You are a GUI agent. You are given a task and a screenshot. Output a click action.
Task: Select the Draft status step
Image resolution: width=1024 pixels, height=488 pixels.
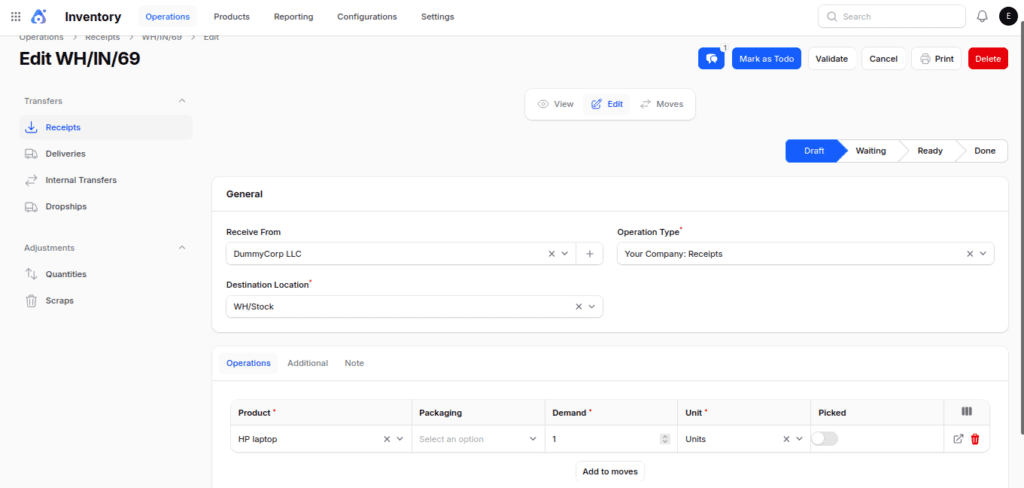coord(814,151)
